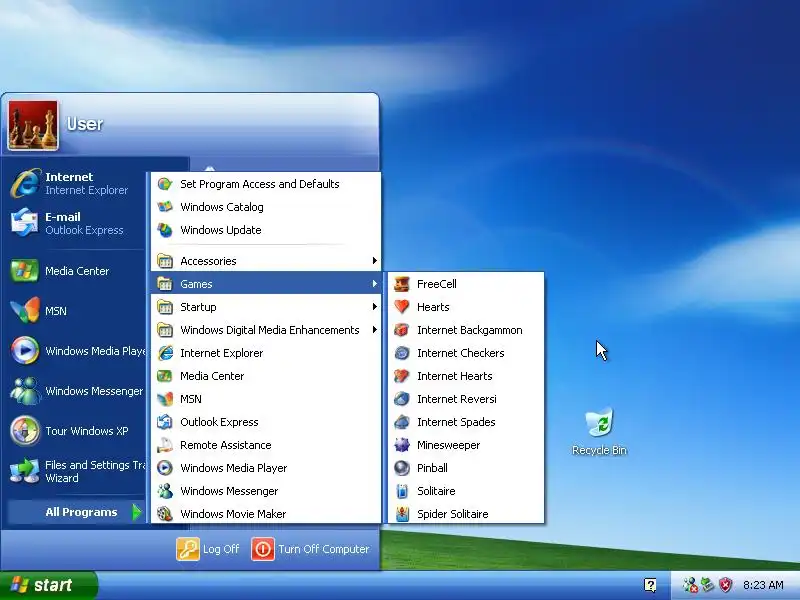Image resolution: width=800 pixels, height=600 pixels.
Task: Click the red security shield tray icon
Action: pyautogui.click(x=725, y=585)
